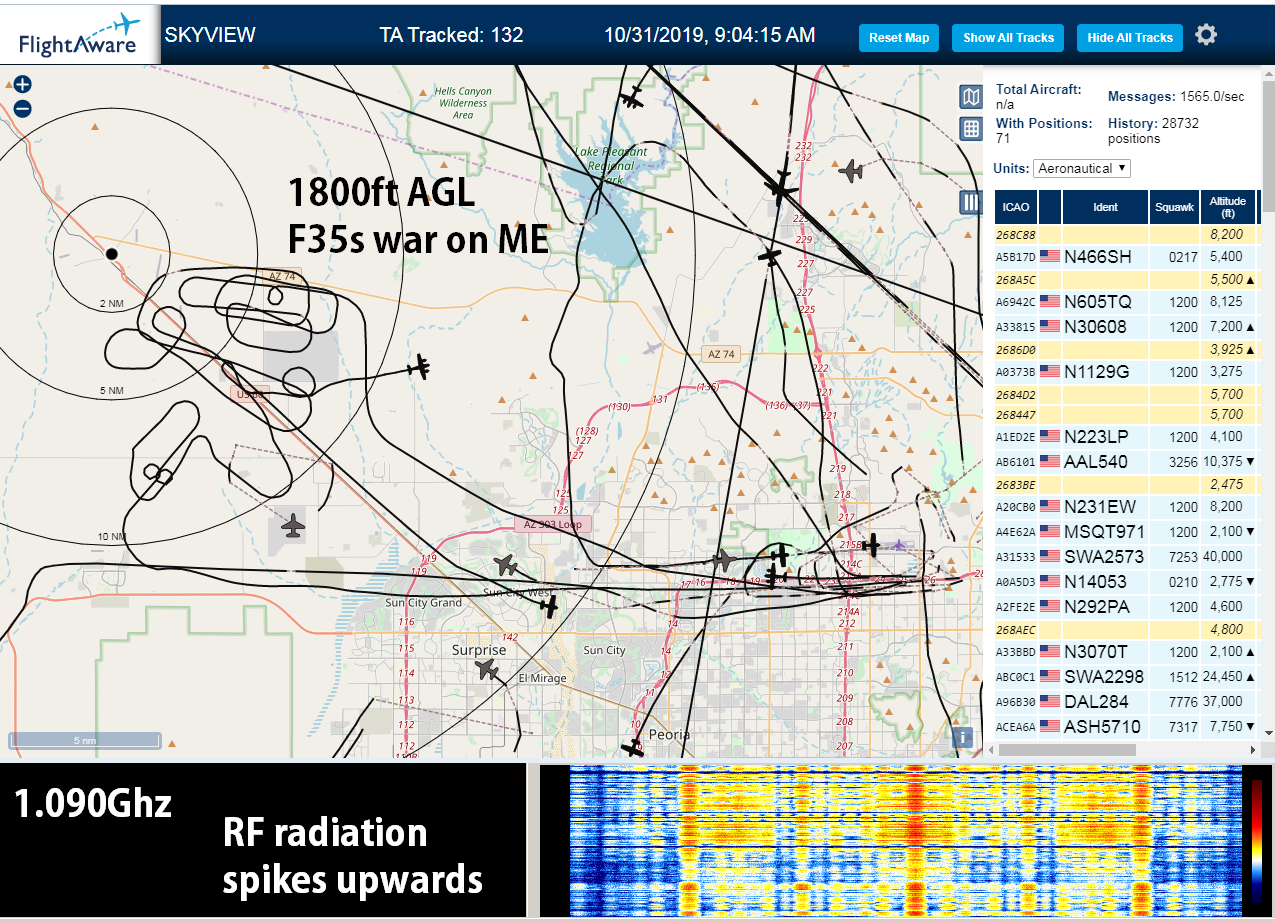Image resolution: width=1275 pixels, height=921 pixels.
Task: Click the date and time display
Action: tap(709, 35)
